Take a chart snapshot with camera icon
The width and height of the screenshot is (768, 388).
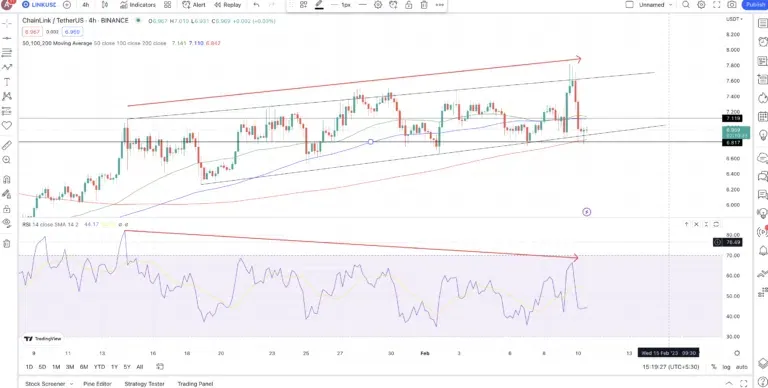[731, 5]
